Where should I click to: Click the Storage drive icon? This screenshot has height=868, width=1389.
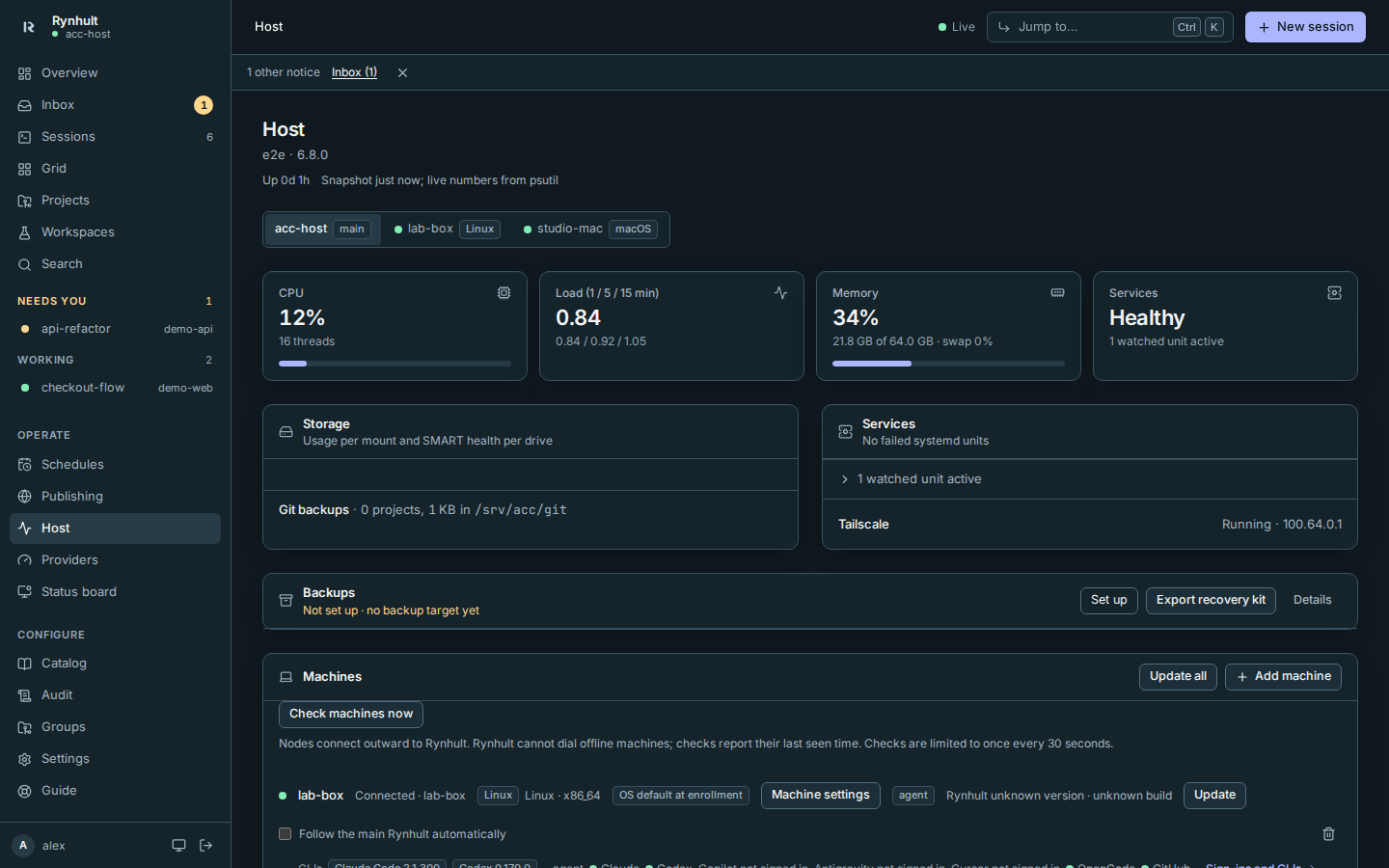(x=286, y=432)
